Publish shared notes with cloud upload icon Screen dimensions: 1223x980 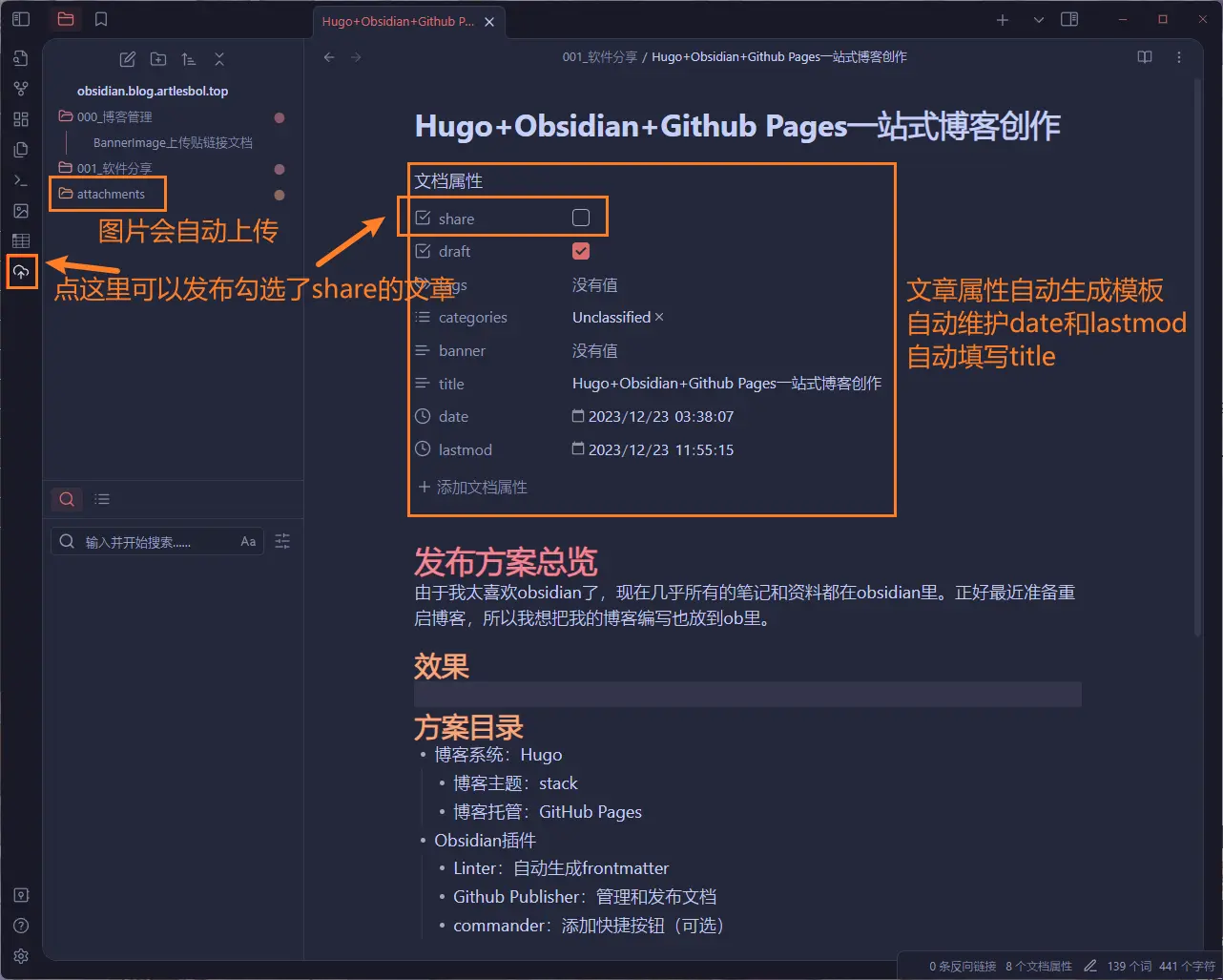[21, 272]
